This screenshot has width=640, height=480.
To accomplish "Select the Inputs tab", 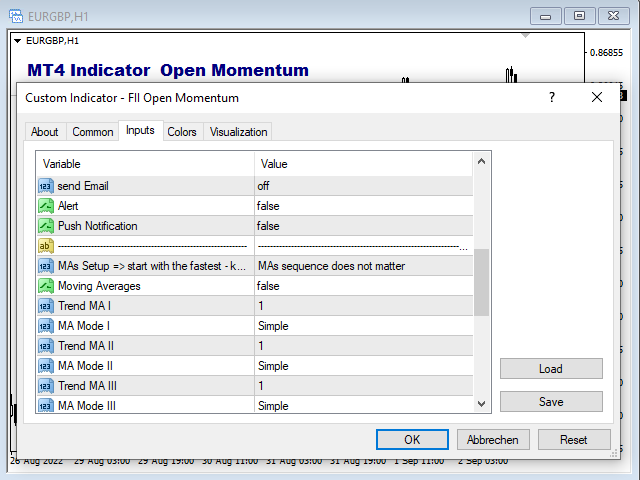I will 140,131.
